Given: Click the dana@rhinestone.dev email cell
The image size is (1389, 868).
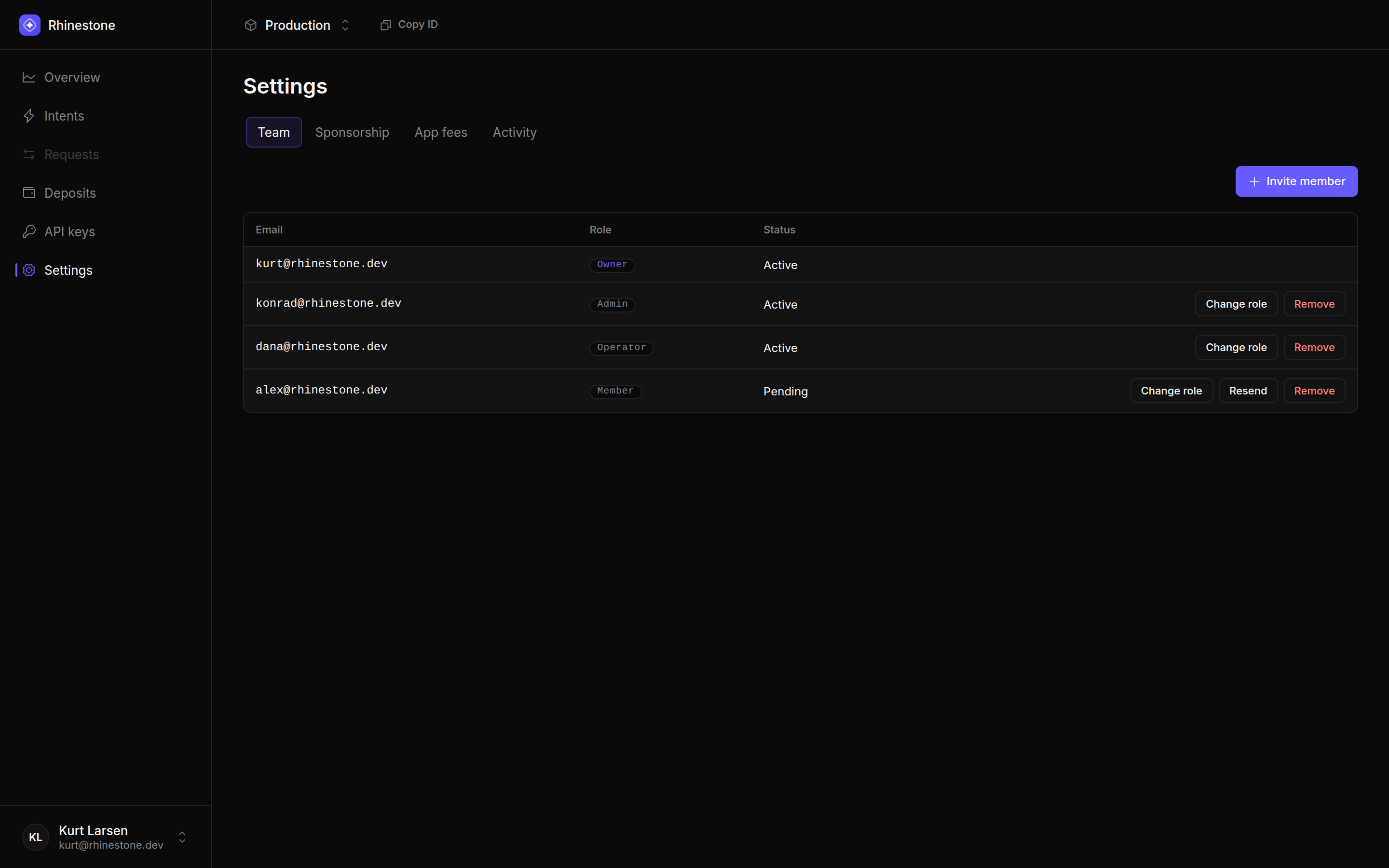Looking at the screenshot, I should [x=321, y=347].
